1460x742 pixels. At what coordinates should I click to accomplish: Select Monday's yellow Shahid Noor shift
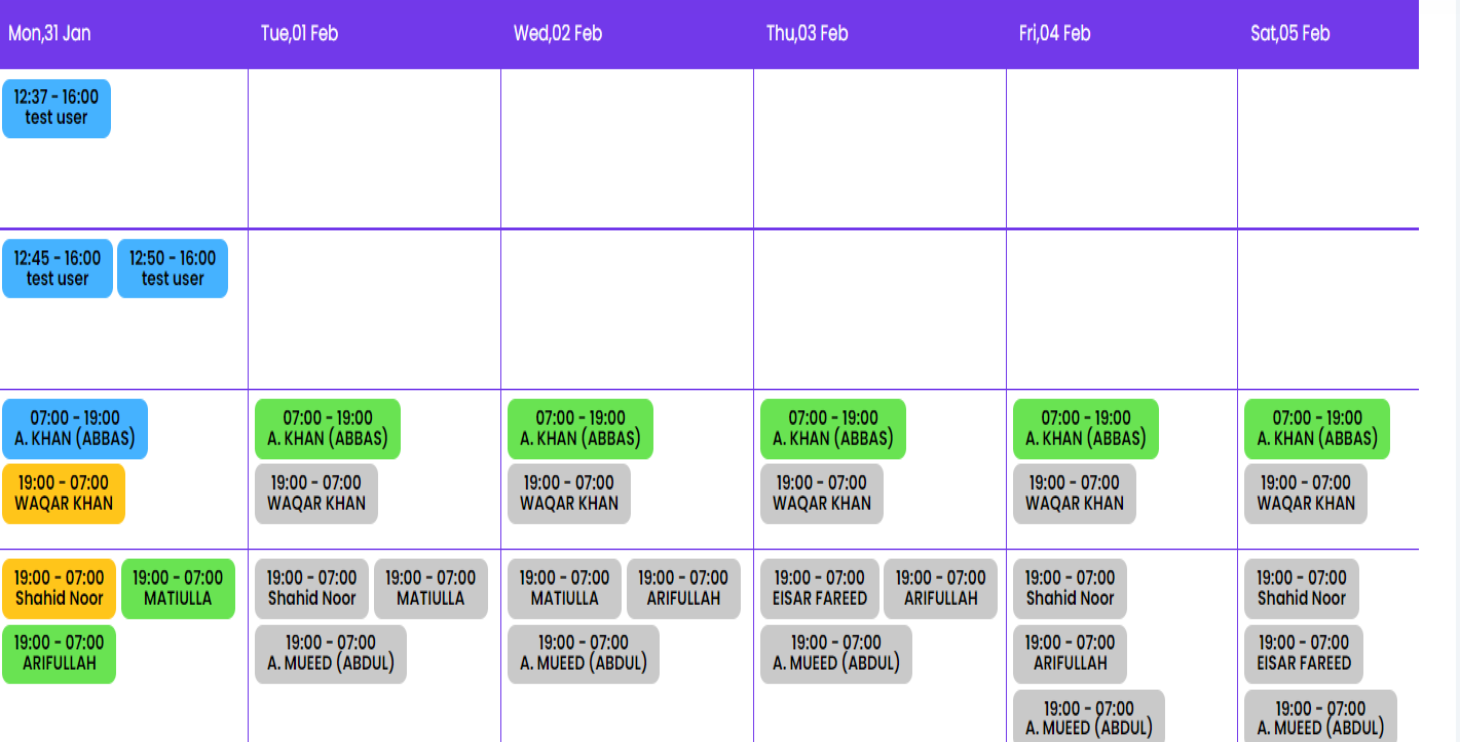(59, 588)
